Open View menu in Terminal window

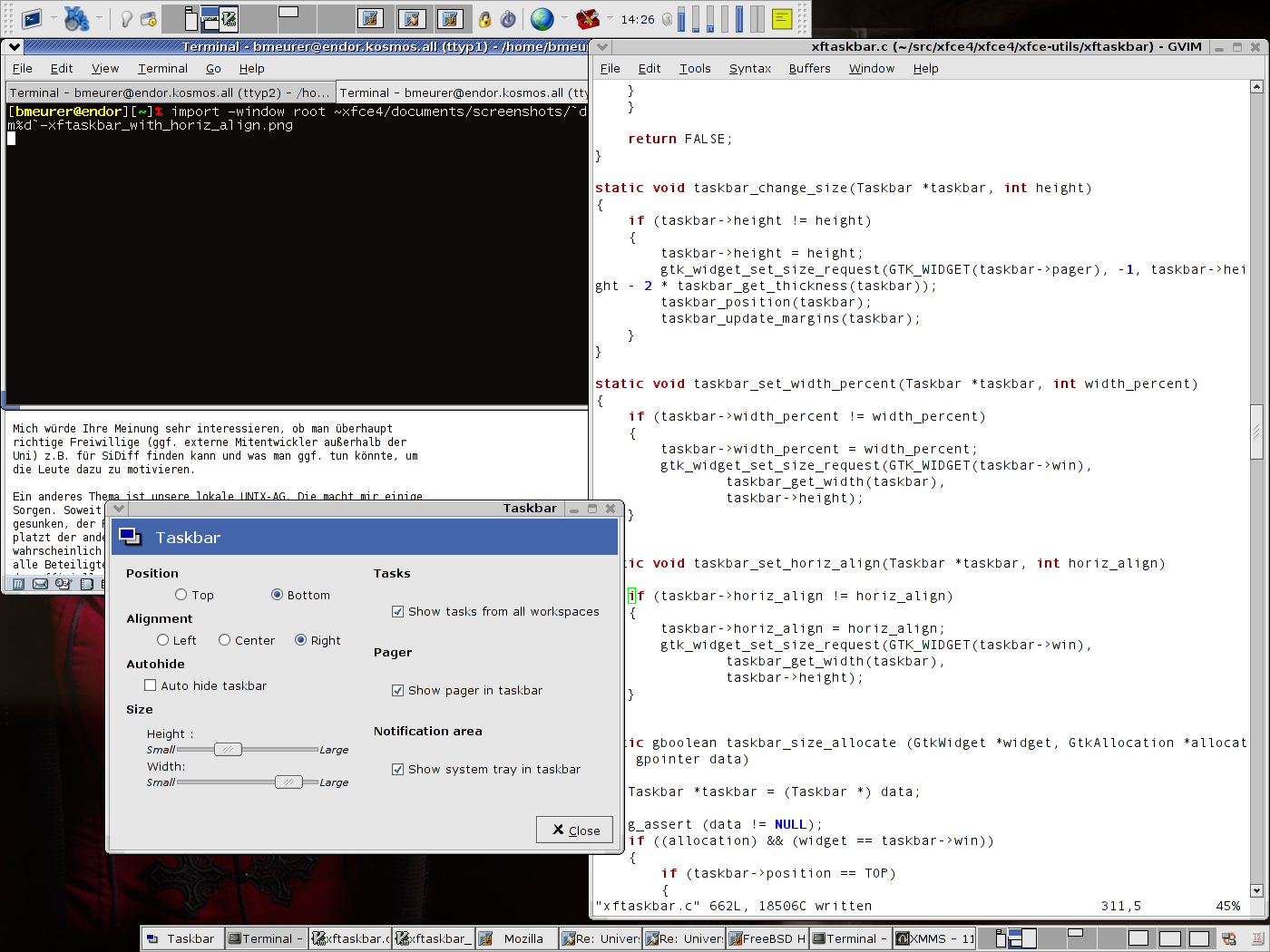(x=105, y=68)
